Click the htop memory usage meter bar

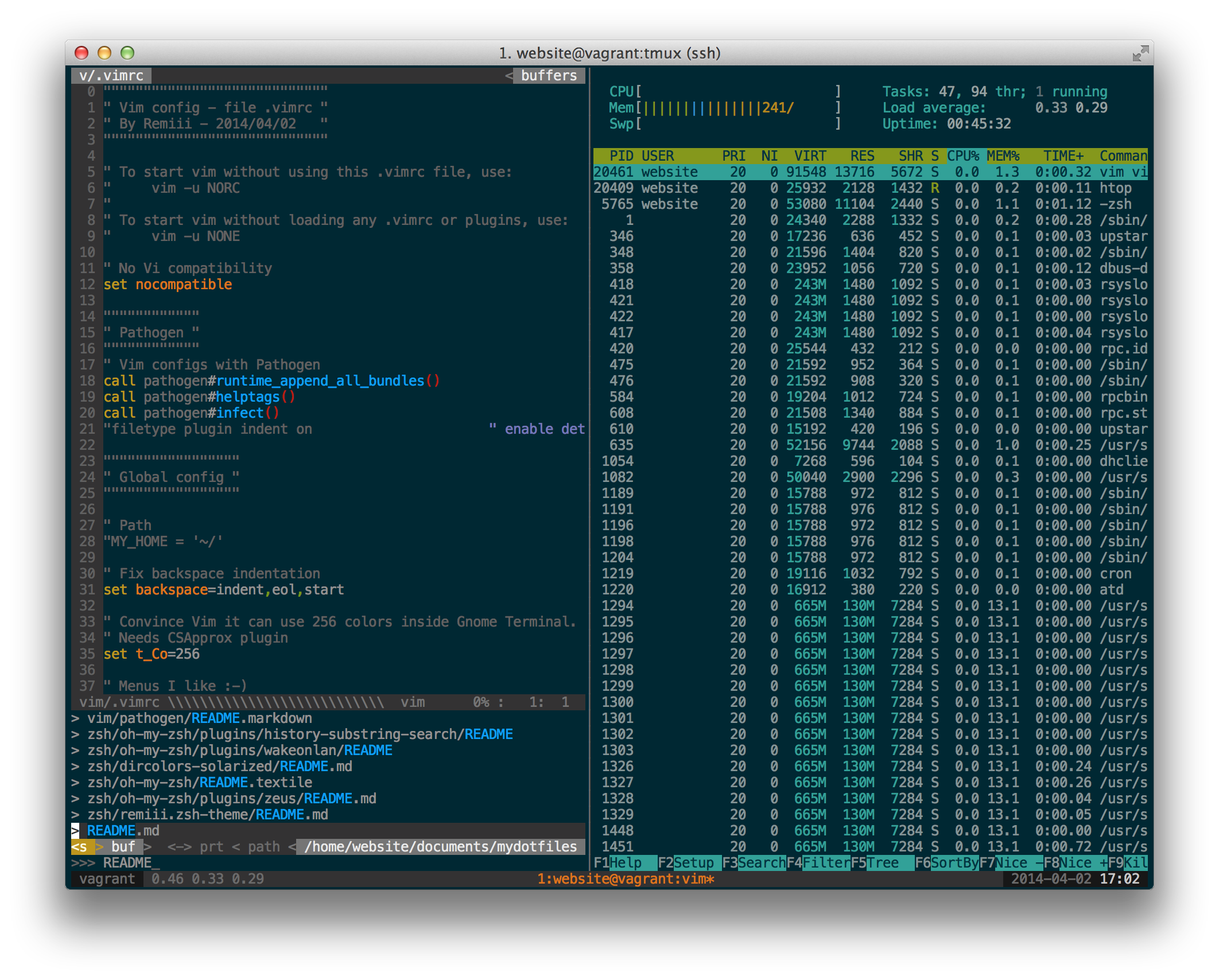[724, 108]
